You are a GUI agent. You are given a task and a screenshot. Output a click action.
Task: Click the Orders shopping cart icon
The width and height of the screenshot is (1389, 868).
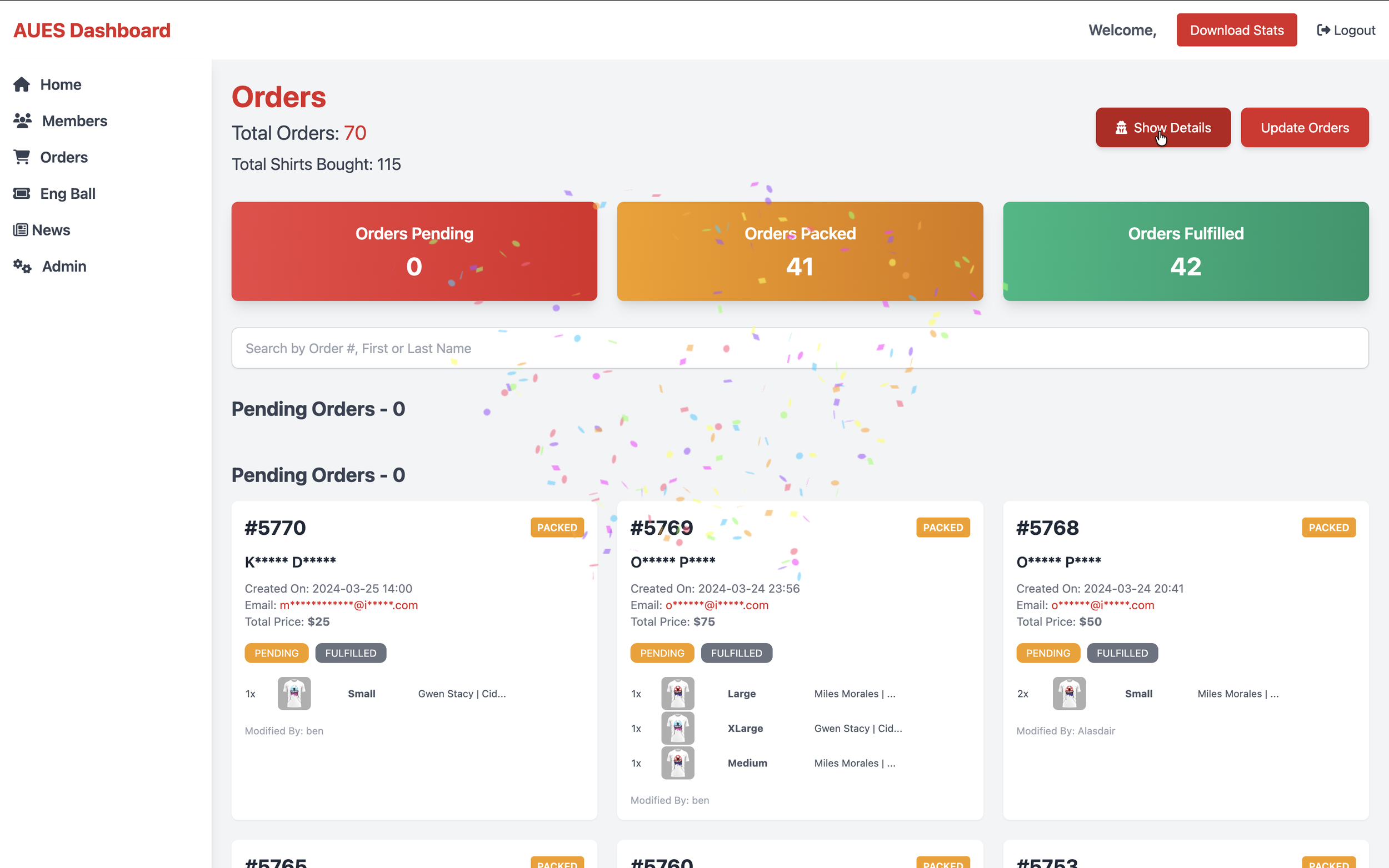point(22,157)
